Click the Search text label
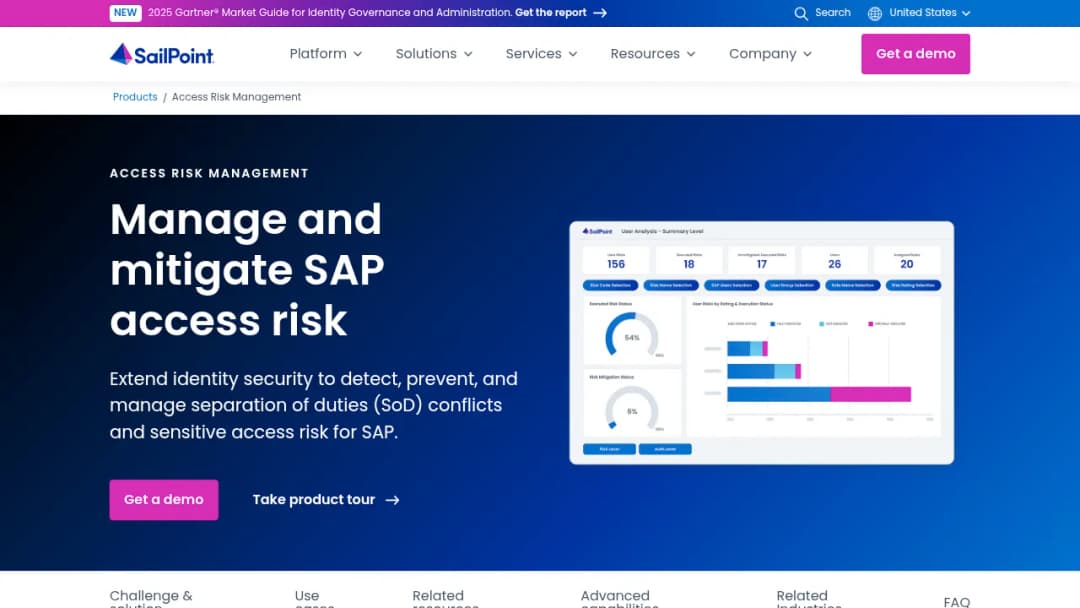 pos(832,13)
